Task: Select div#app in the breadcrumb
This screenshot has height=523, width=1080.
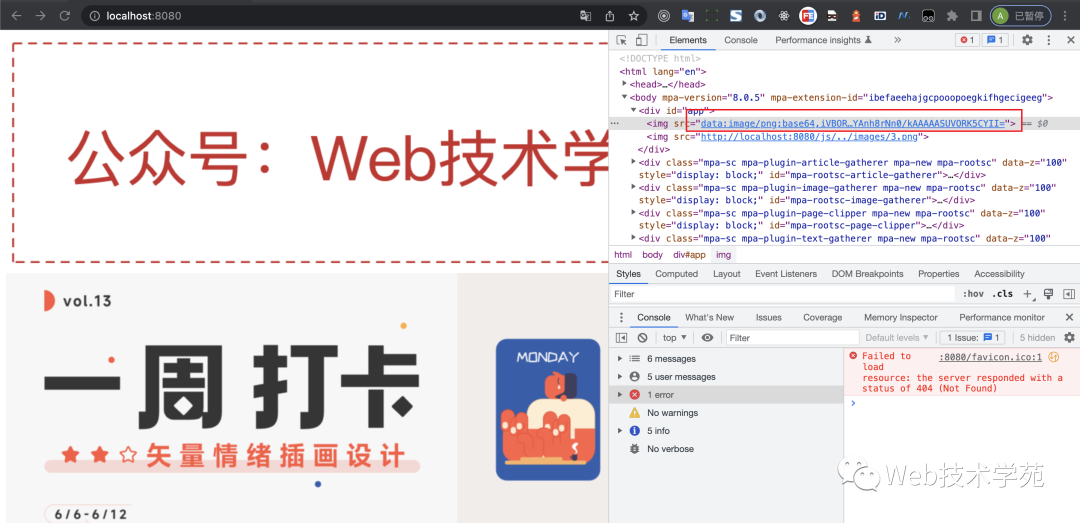Action: 689,255
